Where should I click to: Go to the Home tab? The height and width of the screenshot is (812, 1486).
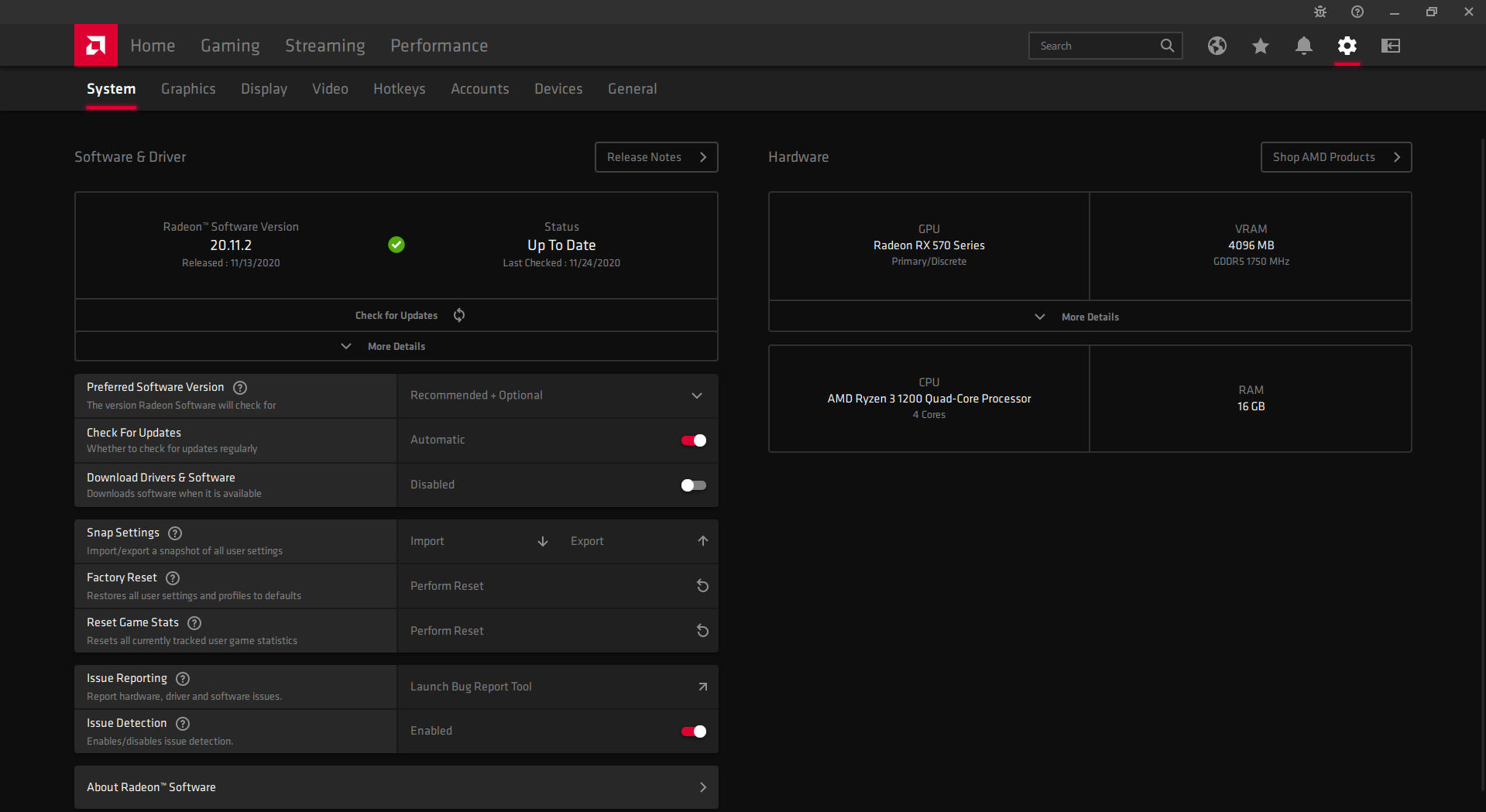[153, 46]
